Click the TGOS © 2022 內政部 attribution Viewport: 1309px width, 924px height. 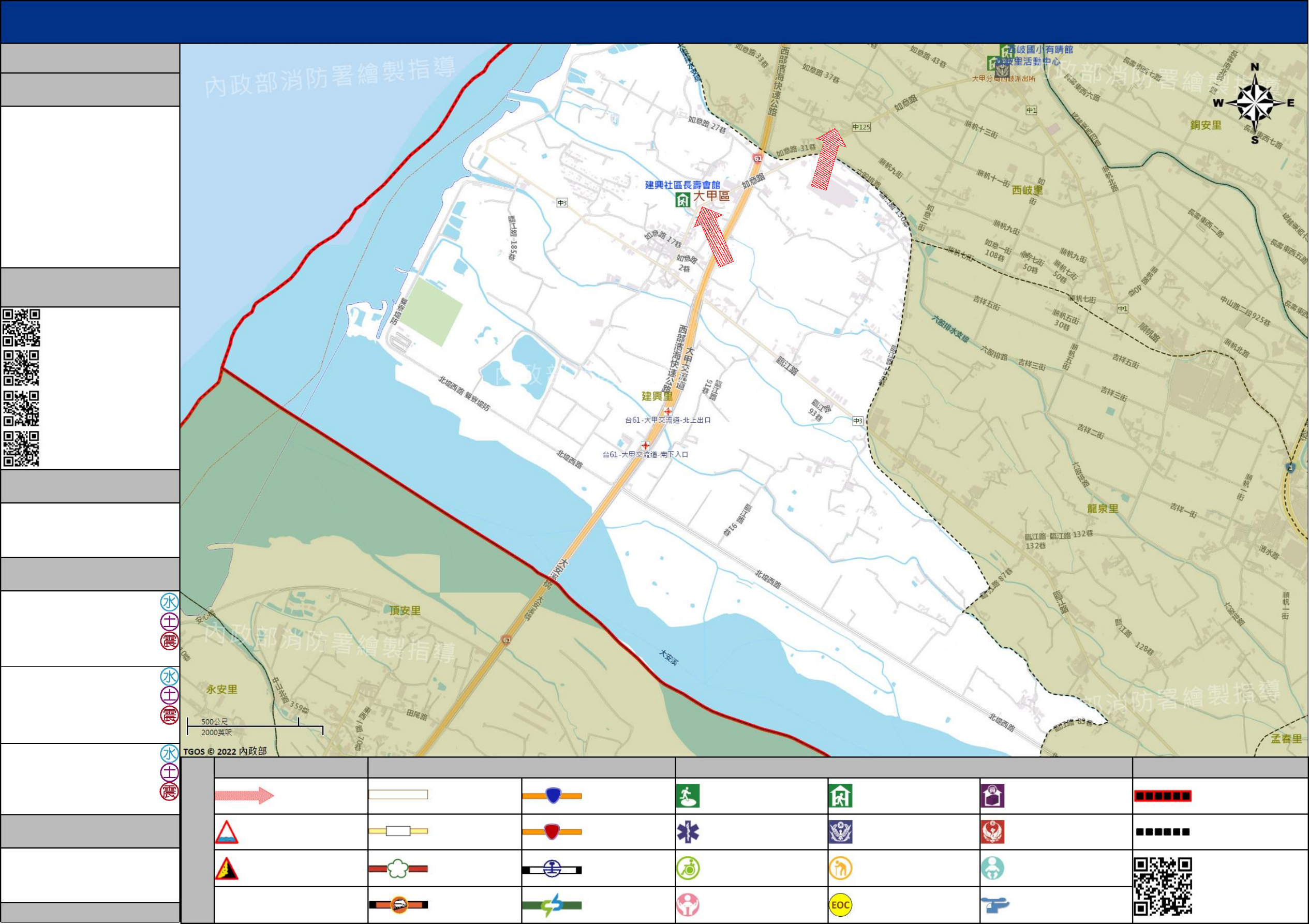coord(225,751)
